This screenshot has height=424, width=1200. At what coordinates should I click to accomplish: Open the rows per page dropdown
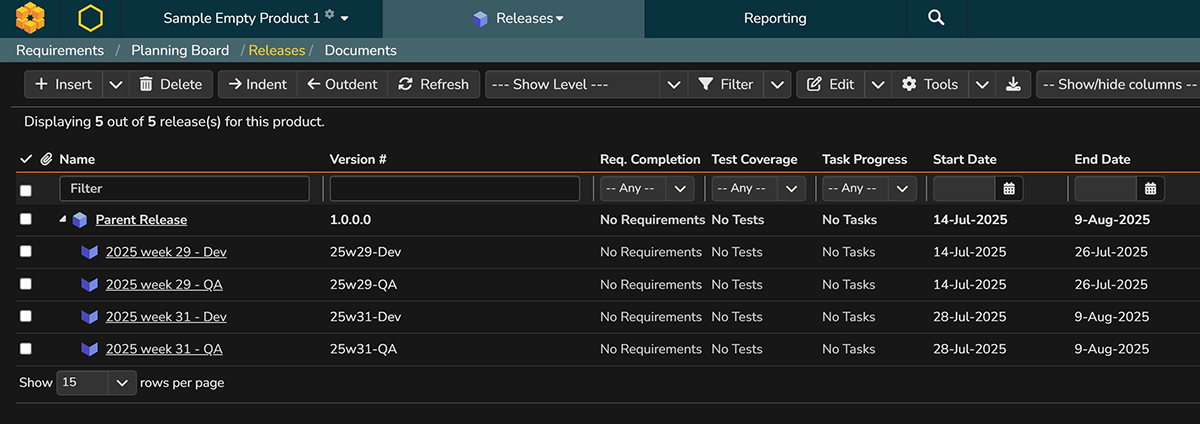[96, 382]
